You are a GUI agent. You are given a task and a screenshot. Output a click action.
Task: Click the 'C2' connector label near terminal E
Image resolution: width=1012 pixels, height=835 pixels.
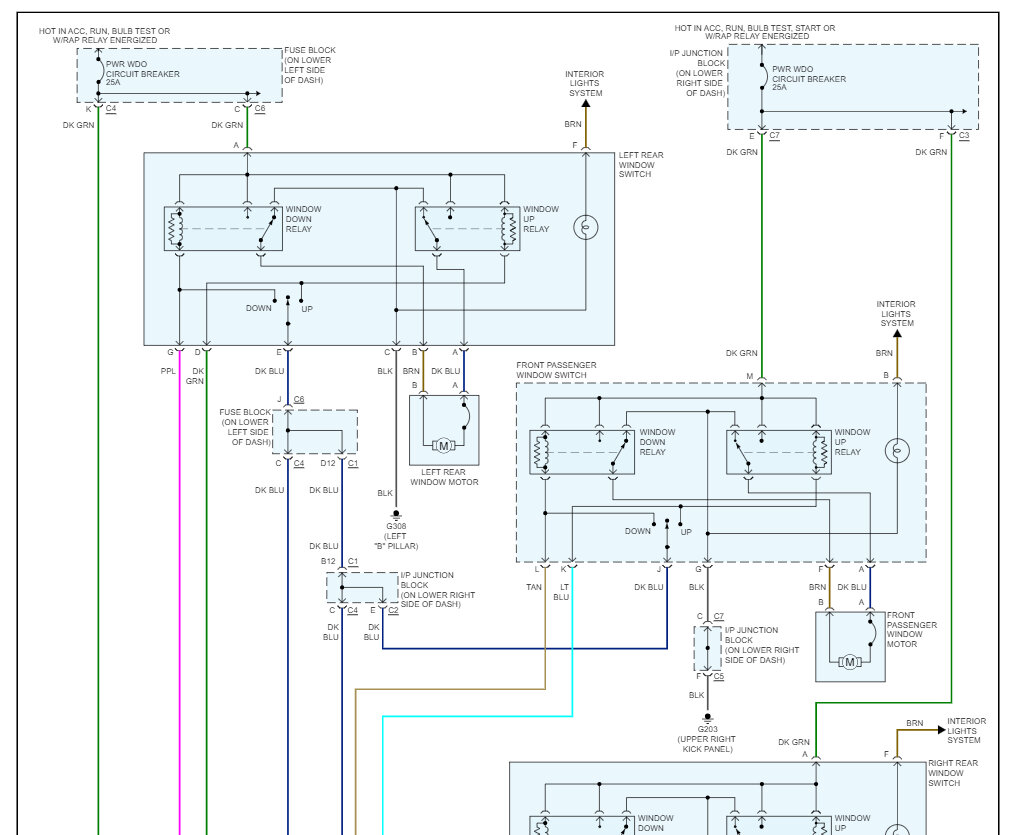[x=393, y=610]
